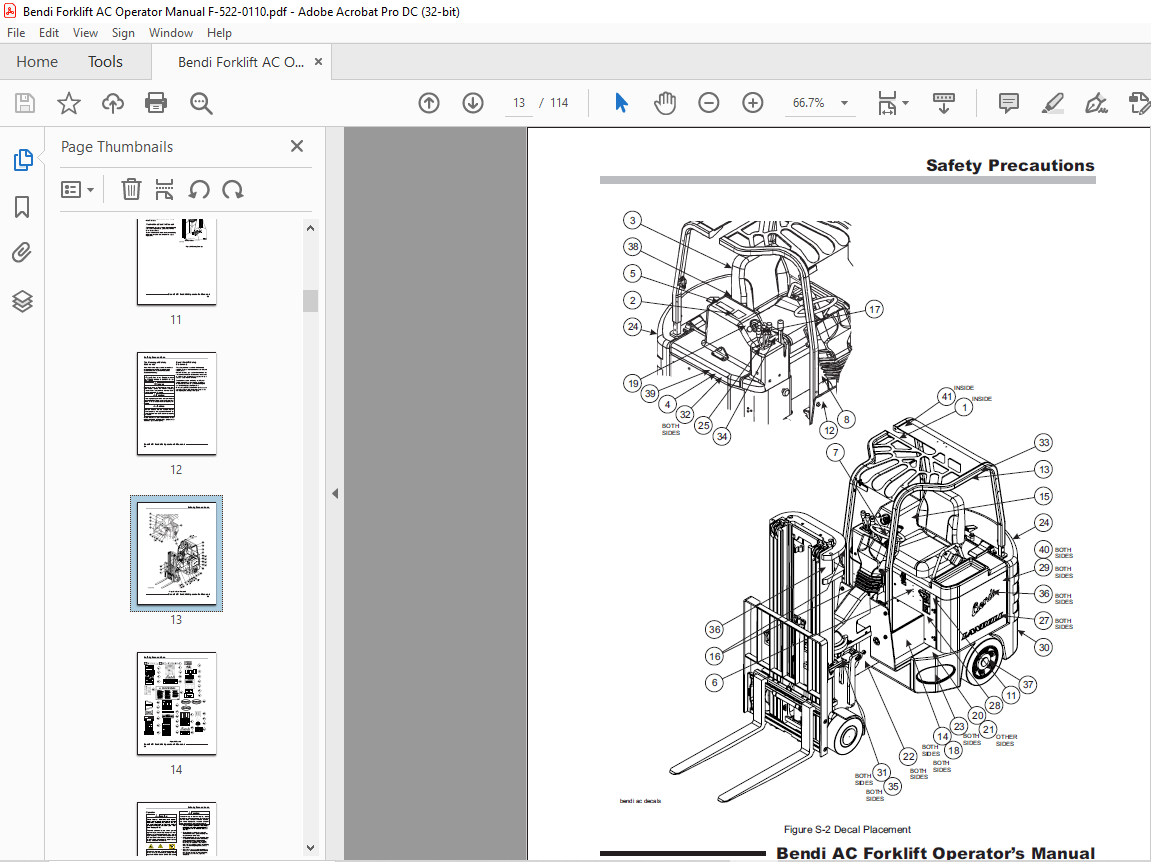The image size is (1151, 862).
Task: Activate the Hand pan tool
Action: (x=665, y=103)
